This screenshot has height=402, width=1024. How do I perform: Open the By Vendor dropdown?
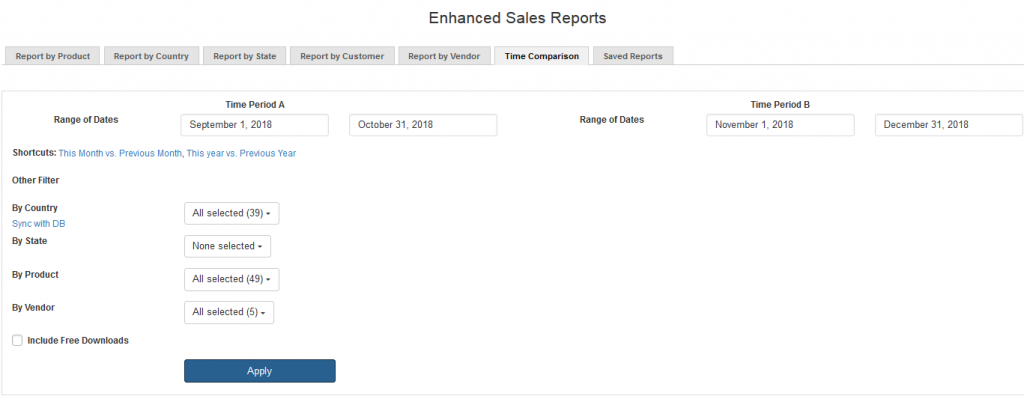pyautogui.click(x=228, y=312)
